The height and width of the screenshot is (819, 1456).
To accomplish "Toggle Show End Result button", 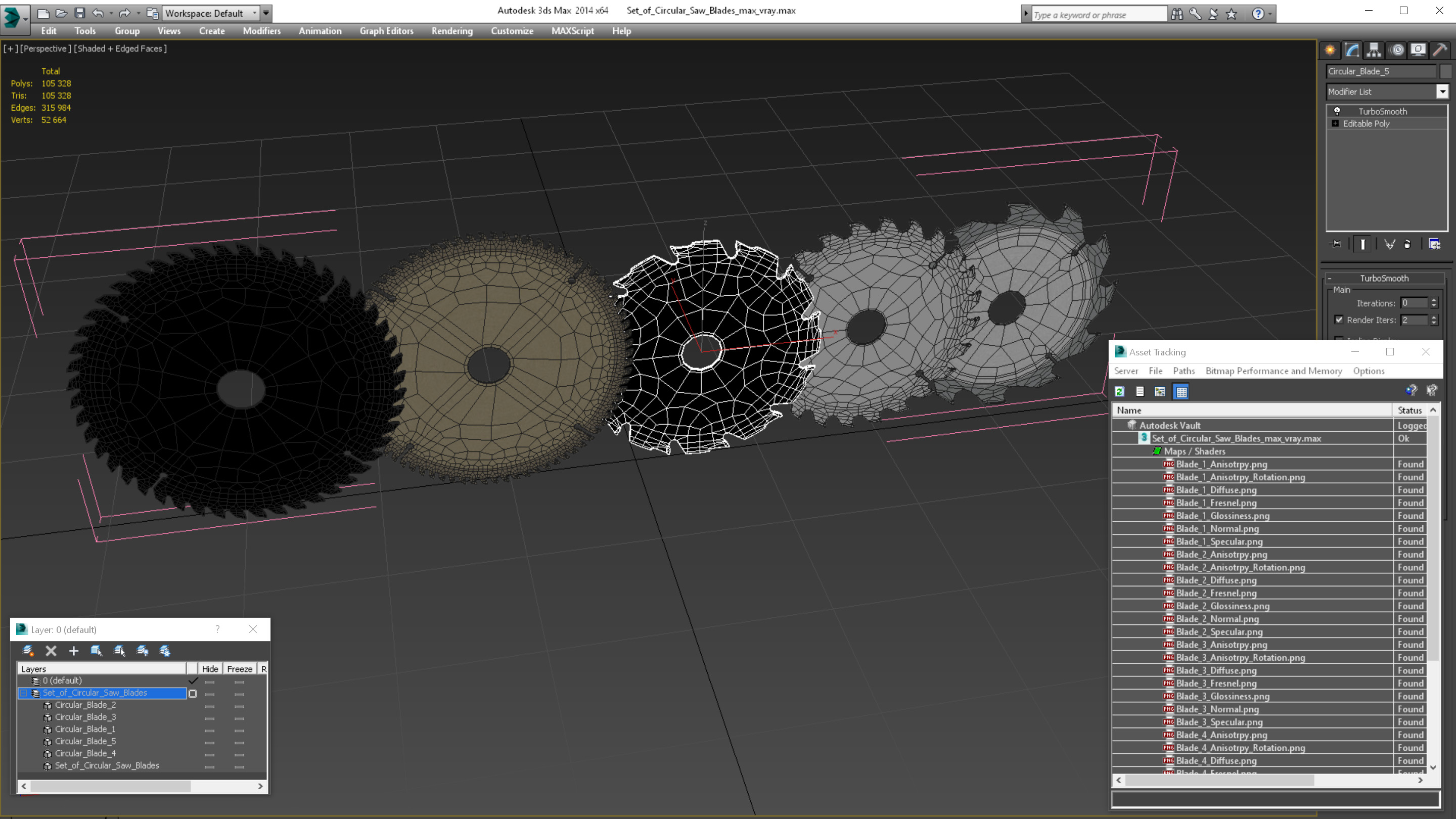I will tap(1363, 244).
